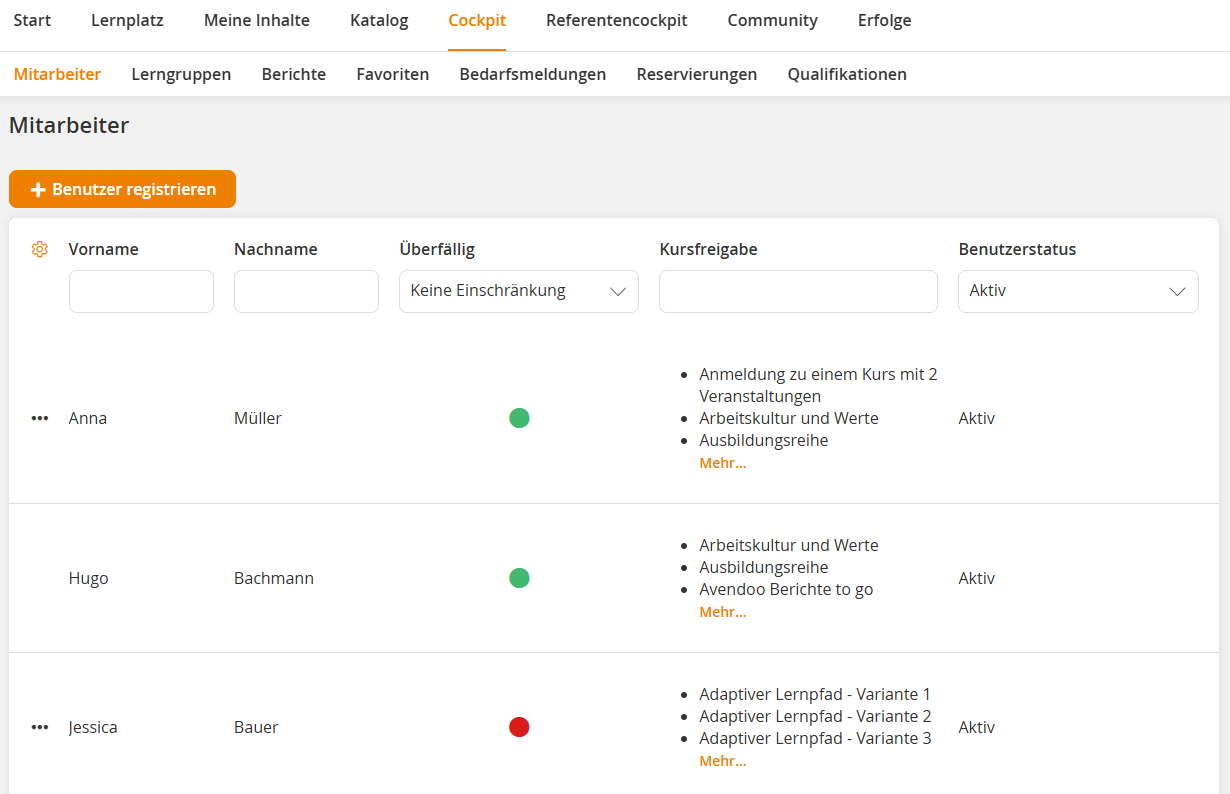Show more courses for Jessica Bauer

click(x=722, y=761)
